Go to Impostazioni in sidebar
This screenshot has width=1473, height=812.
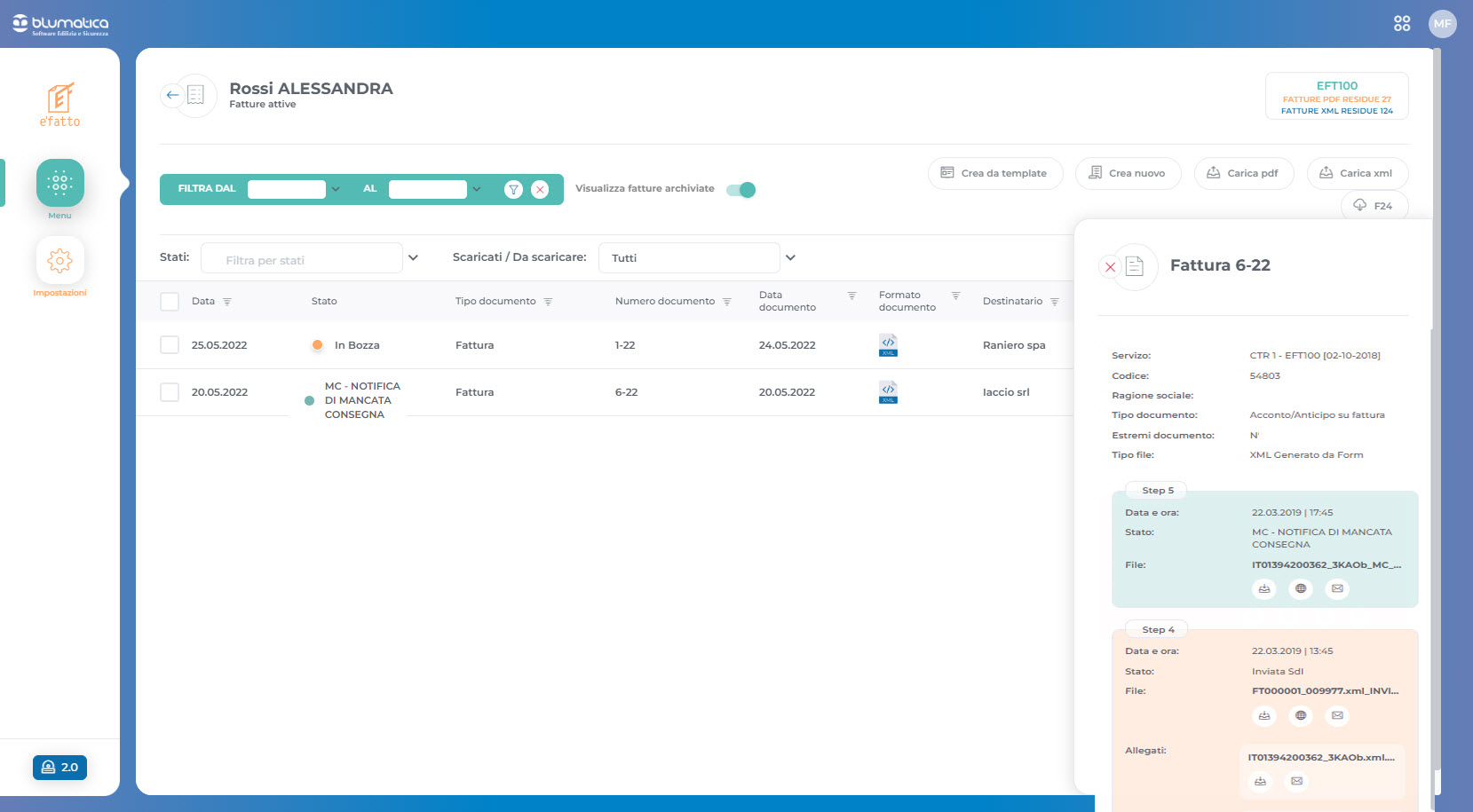coord(60,261)
